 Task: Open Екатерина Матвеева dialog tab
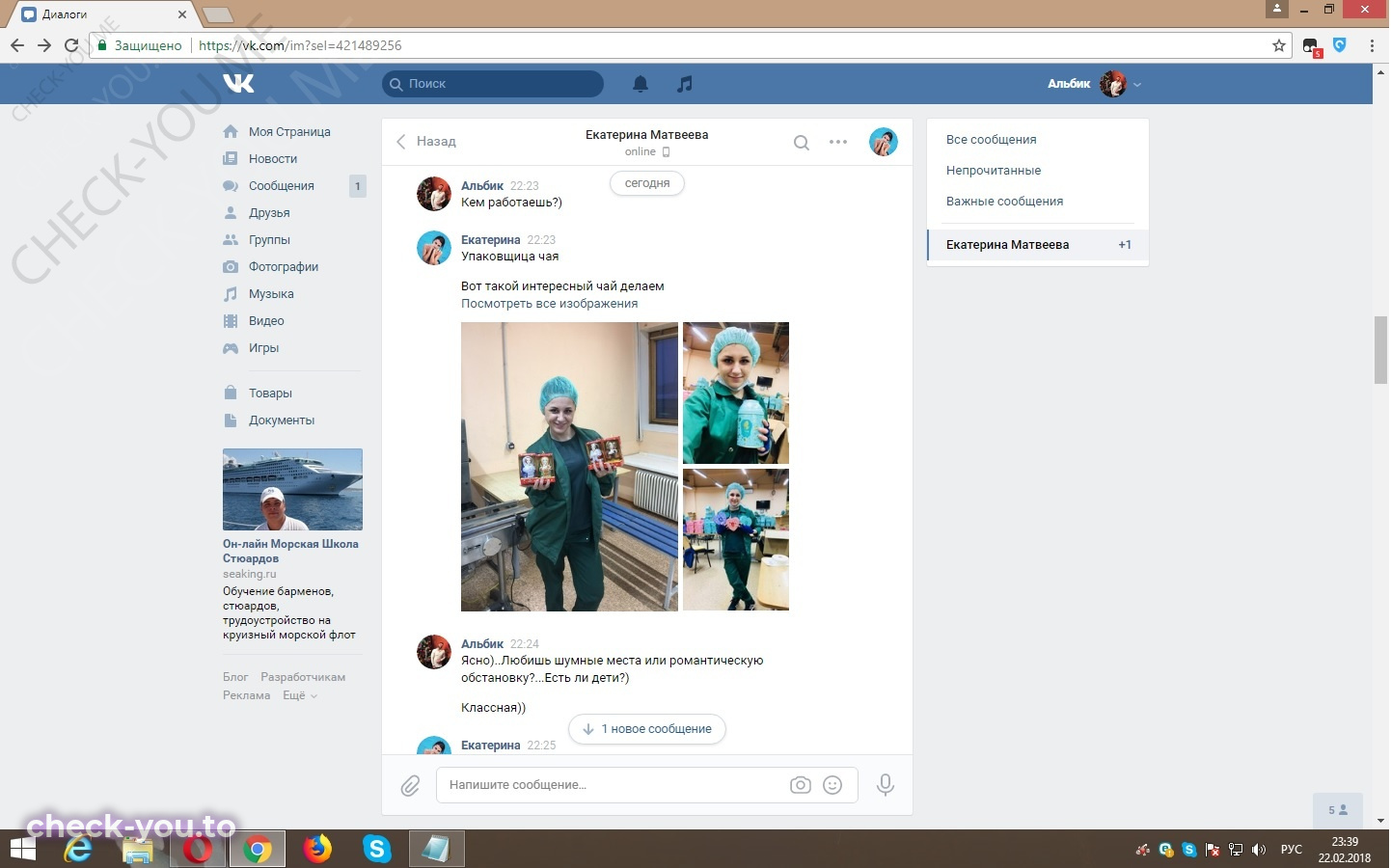click(x=1038, y=245)
